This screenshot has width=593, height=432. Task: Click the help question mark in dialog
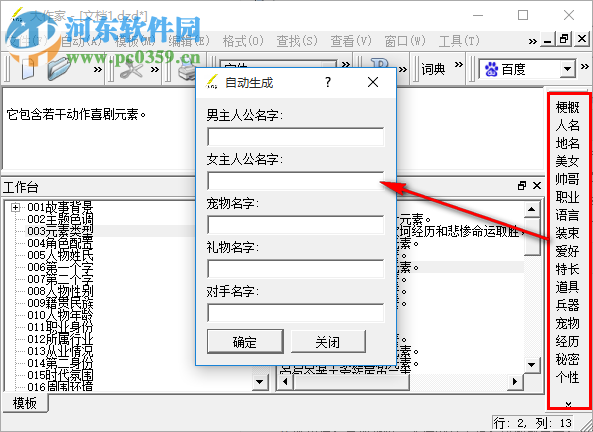[328, 82]
